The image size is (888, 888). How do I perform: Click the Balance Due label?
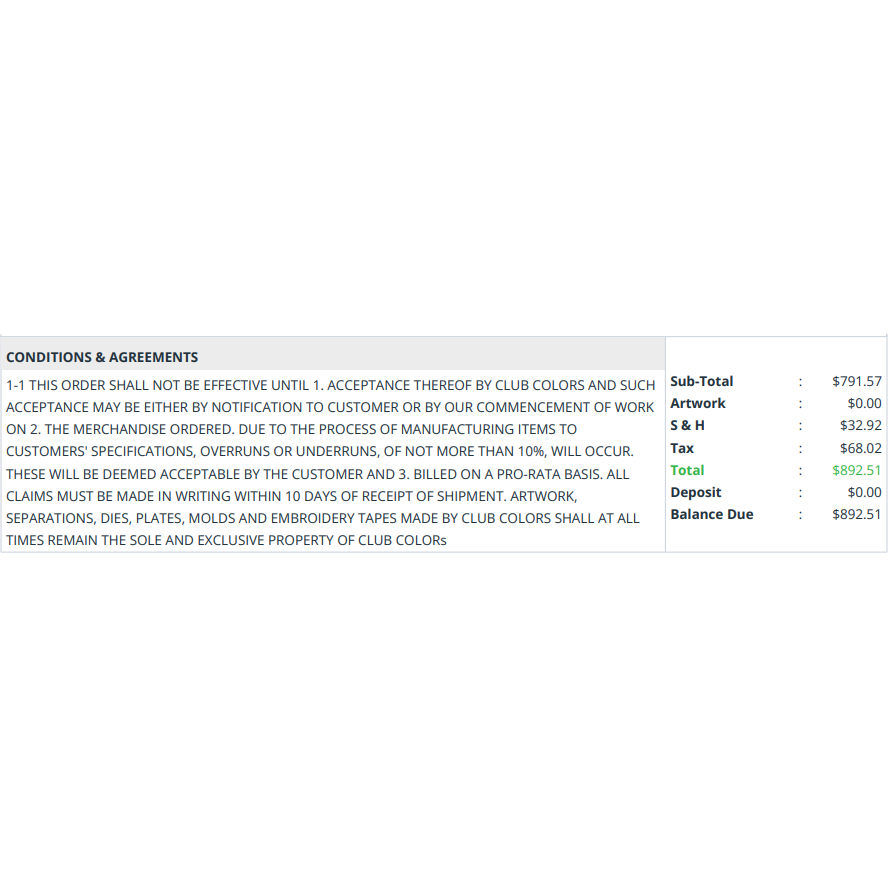click(712, 515)
